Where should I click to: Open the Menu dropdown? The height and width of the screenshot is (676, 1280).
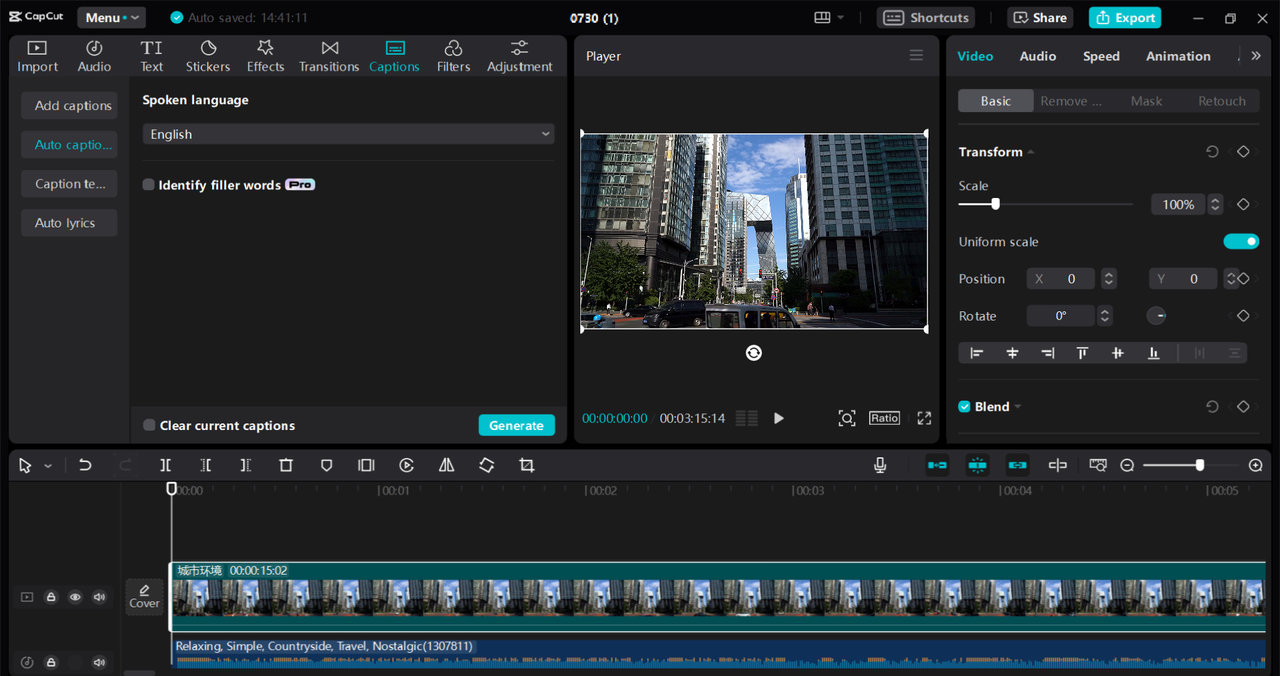[110, 18]
